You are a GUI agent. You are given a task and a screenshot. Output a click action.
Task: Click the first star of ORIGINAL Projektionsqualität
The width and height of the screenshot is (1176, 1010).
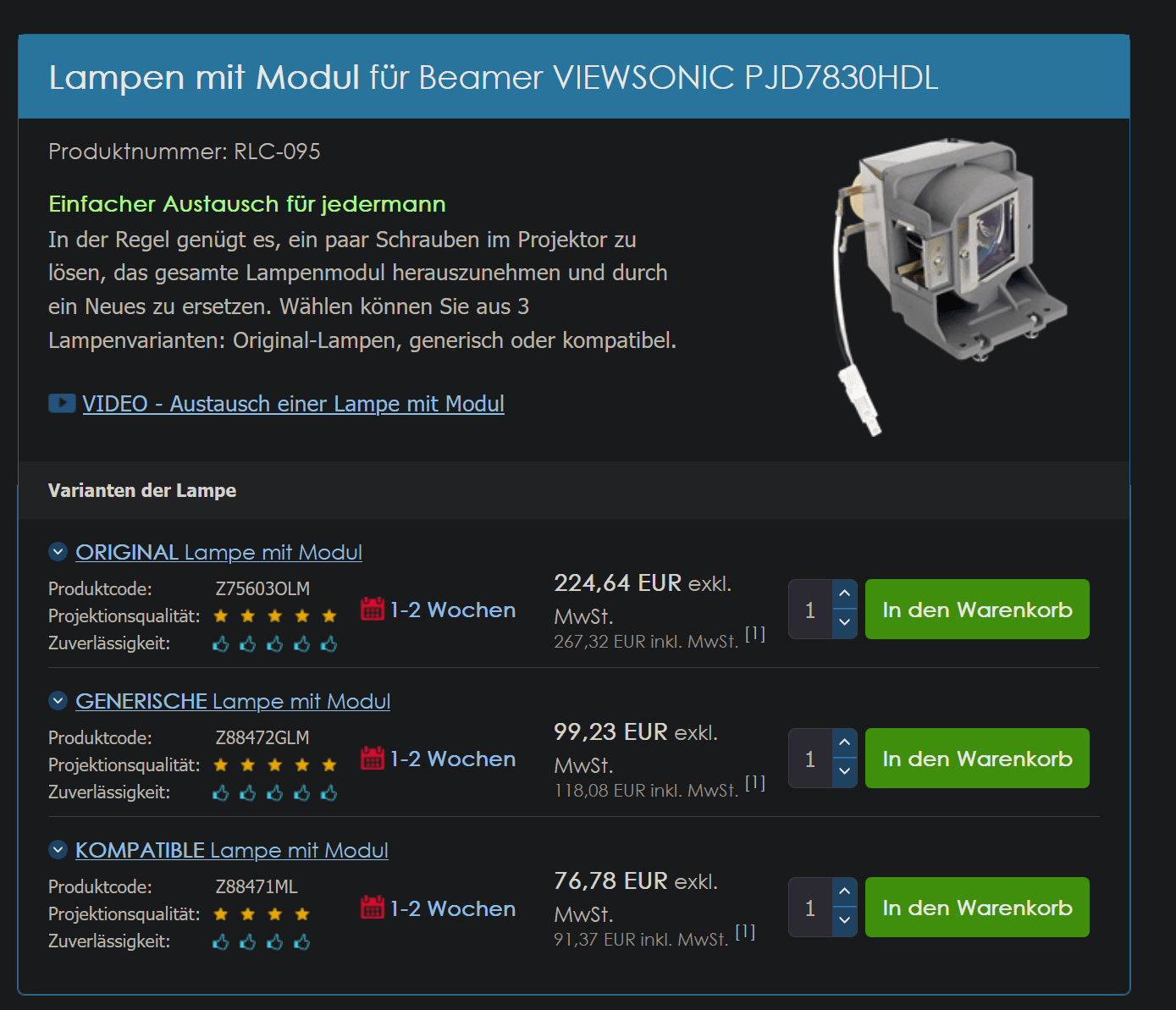tap(221, 615)
